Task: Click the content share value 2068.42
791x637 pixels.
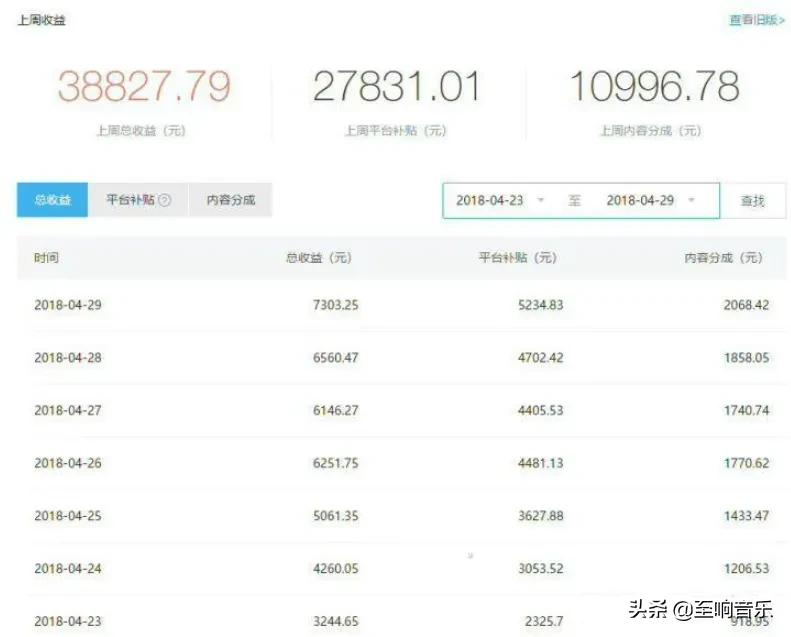Action: [x=747, y=305]
